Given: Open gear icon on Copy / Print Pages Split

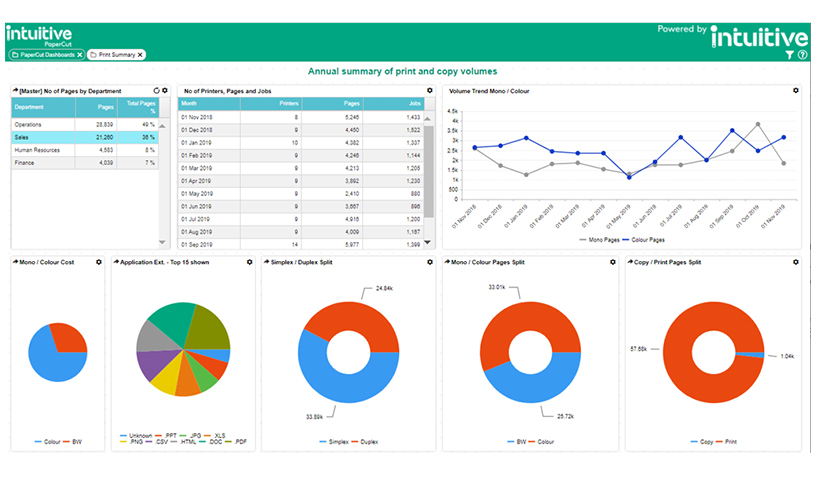Looking at the screenshot, I should (x=796, y=262).
